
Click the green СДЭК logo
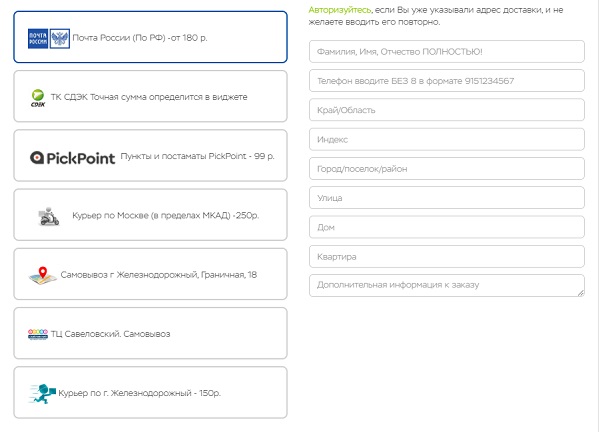(38, 98)
